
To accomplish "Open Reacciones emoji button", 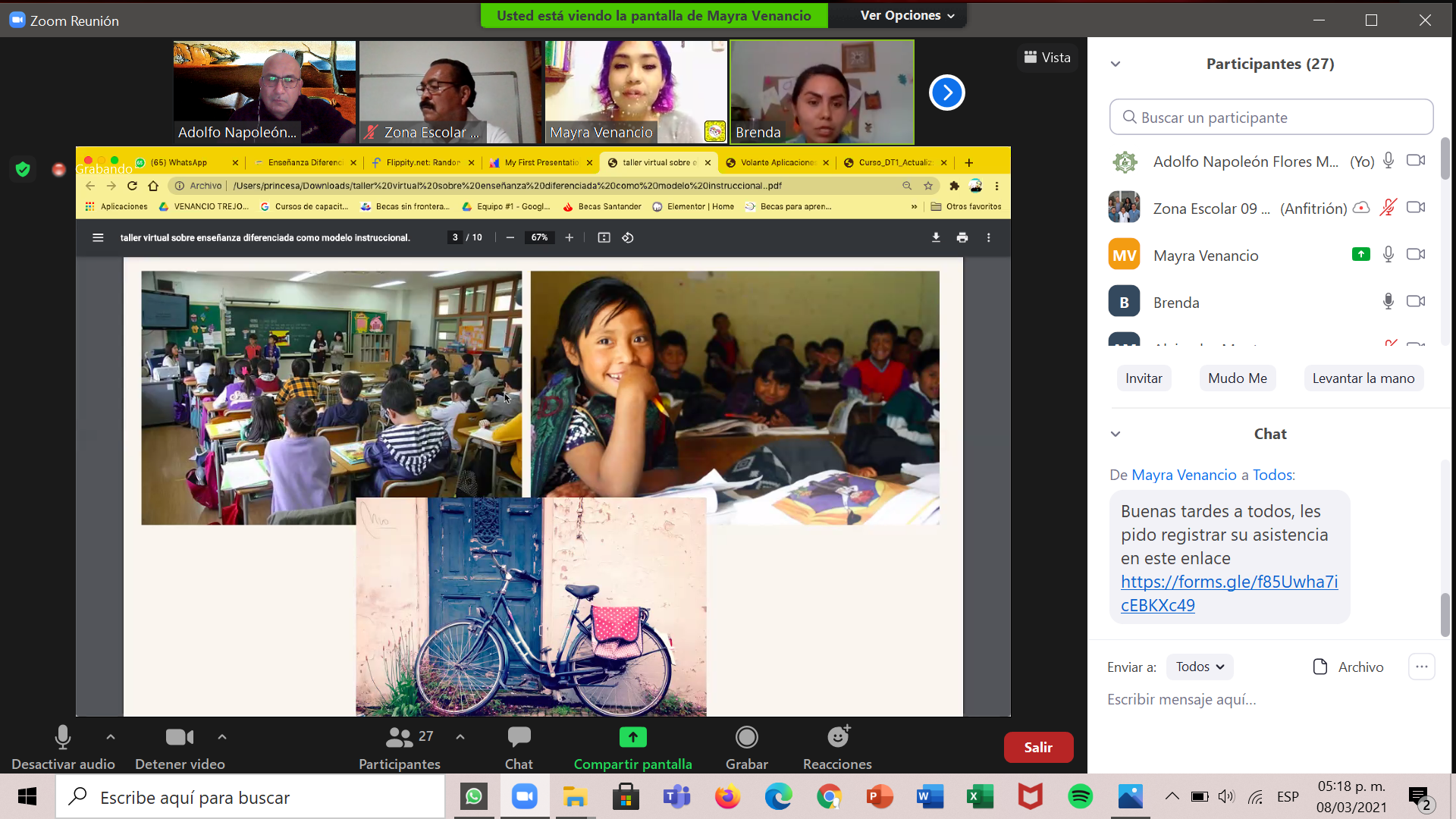I will [x=837, y=737].
